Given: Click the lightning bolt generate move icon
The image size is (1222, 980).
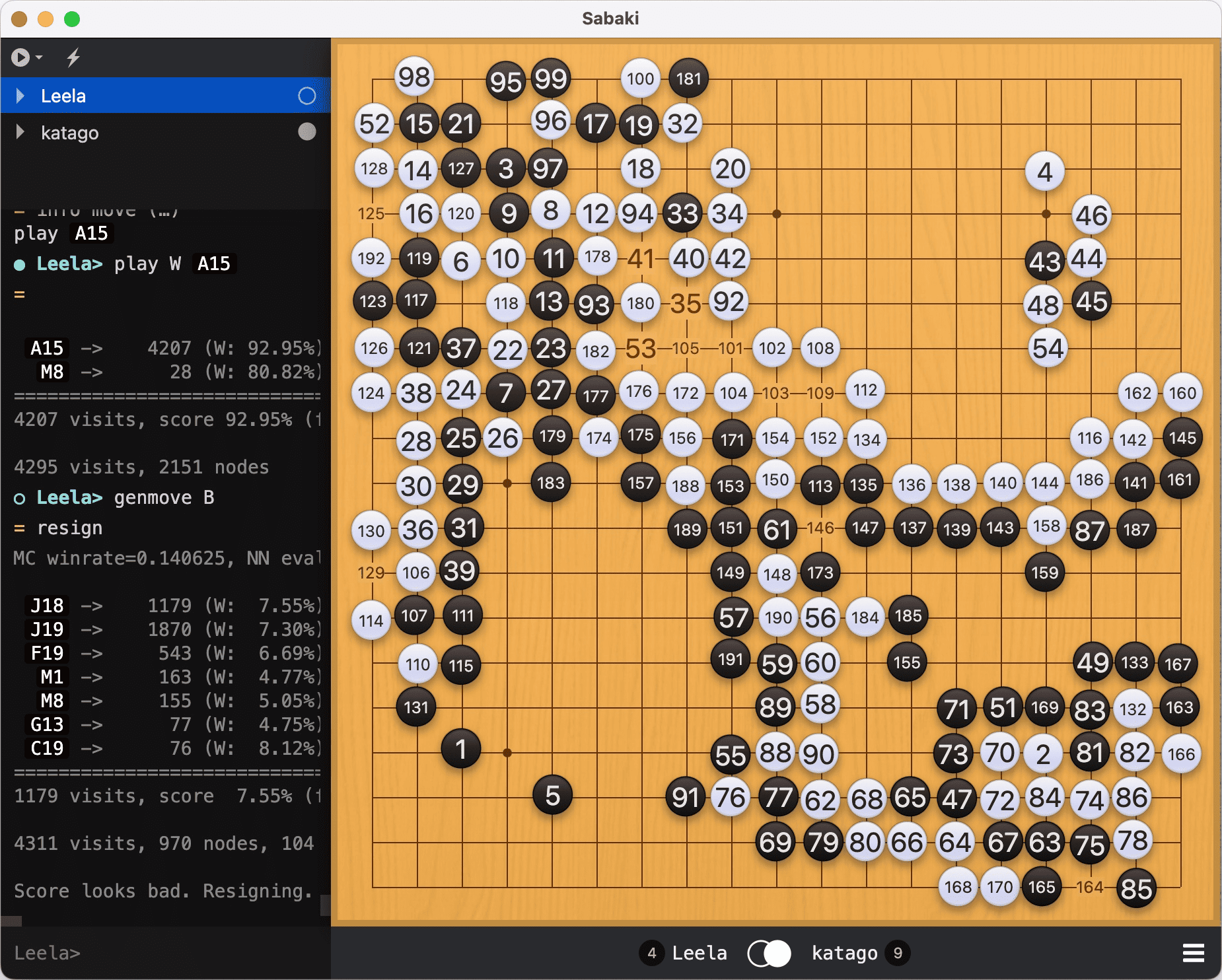Looking at the screenshot, I should click(73, 58).
